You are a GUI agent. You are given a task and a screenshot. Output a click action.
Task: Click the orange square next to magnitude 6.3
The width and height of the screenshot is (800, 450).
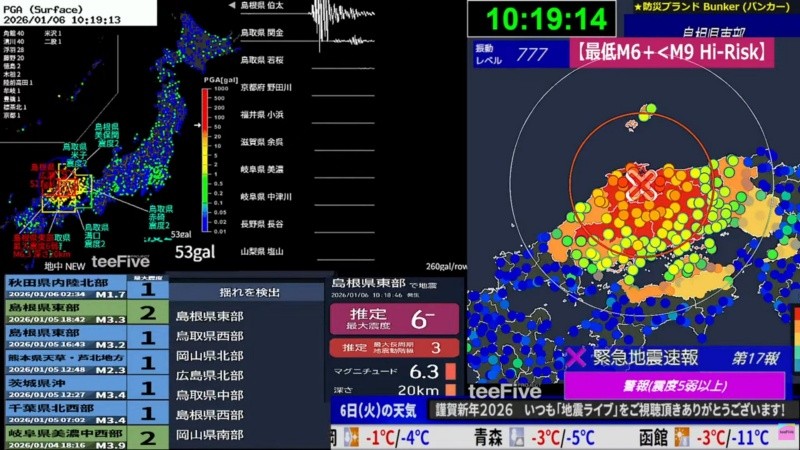451,372
